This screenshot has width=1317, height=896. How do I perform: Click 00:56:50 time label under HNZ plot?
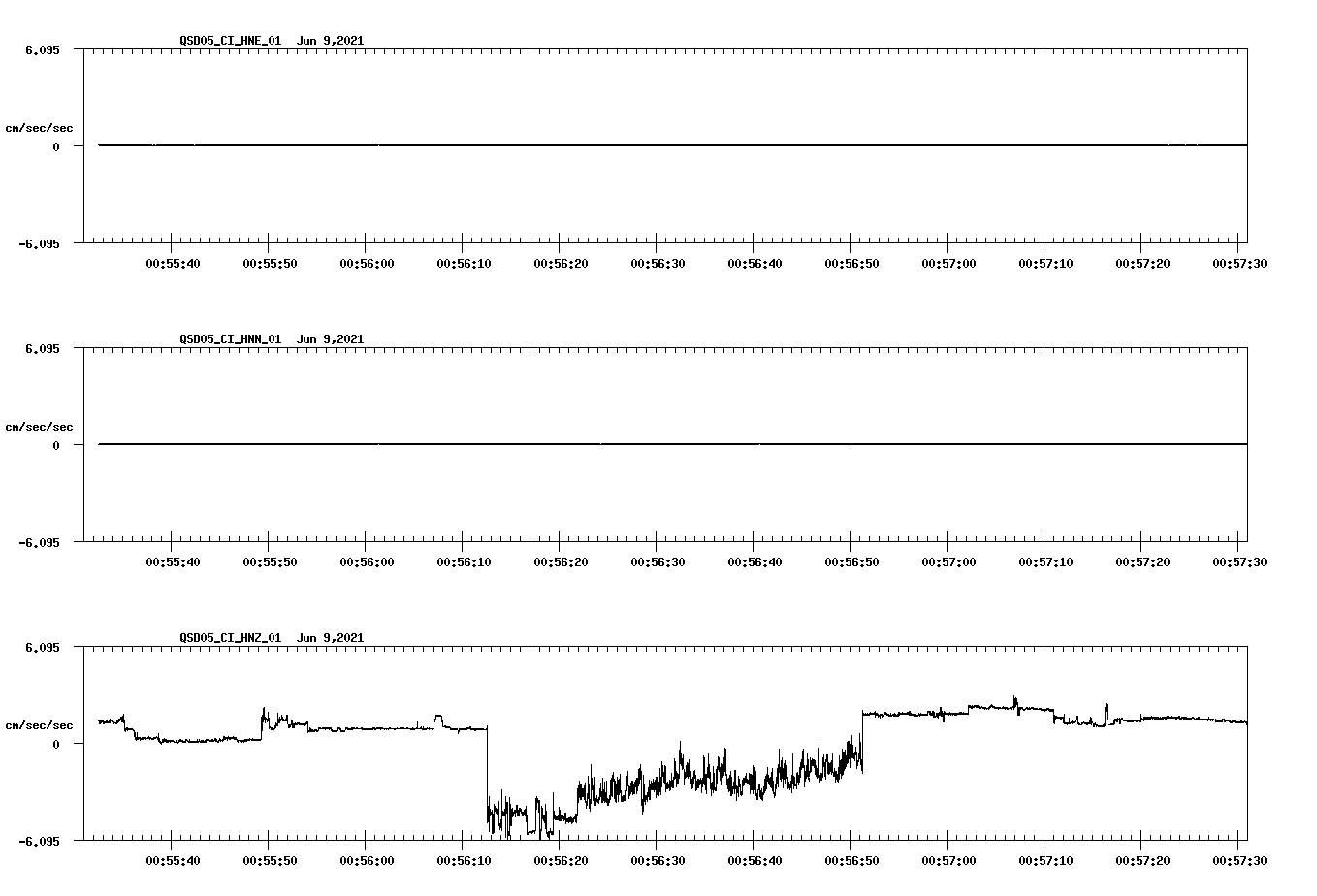[851, 861]
